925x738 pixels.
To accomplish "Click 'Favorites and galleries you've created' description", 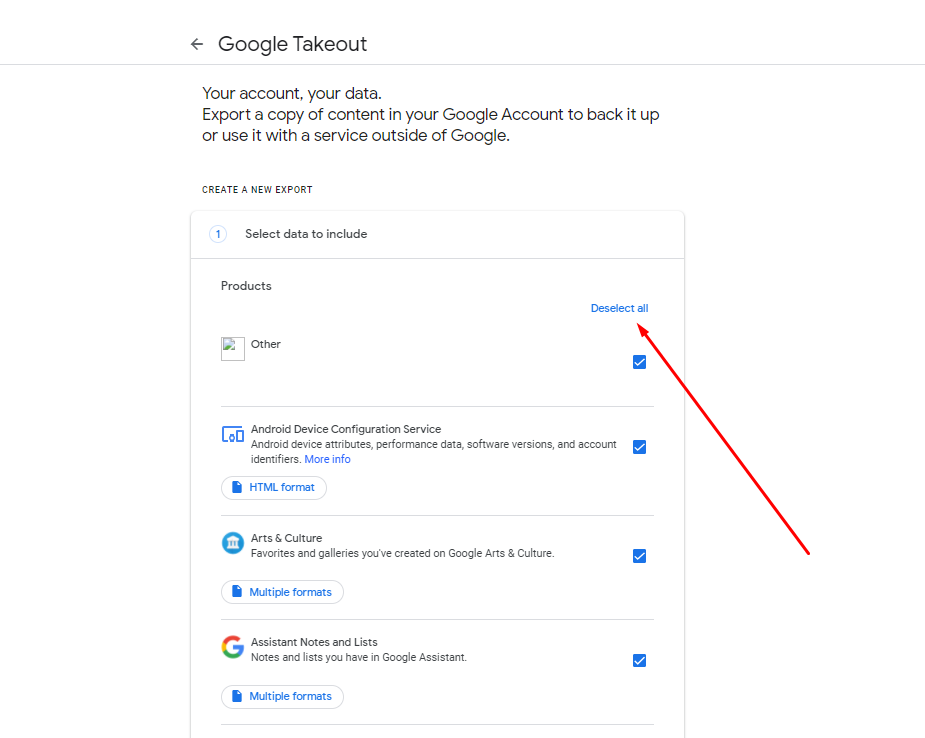I will pyautogui.click(x=402, y=553).
